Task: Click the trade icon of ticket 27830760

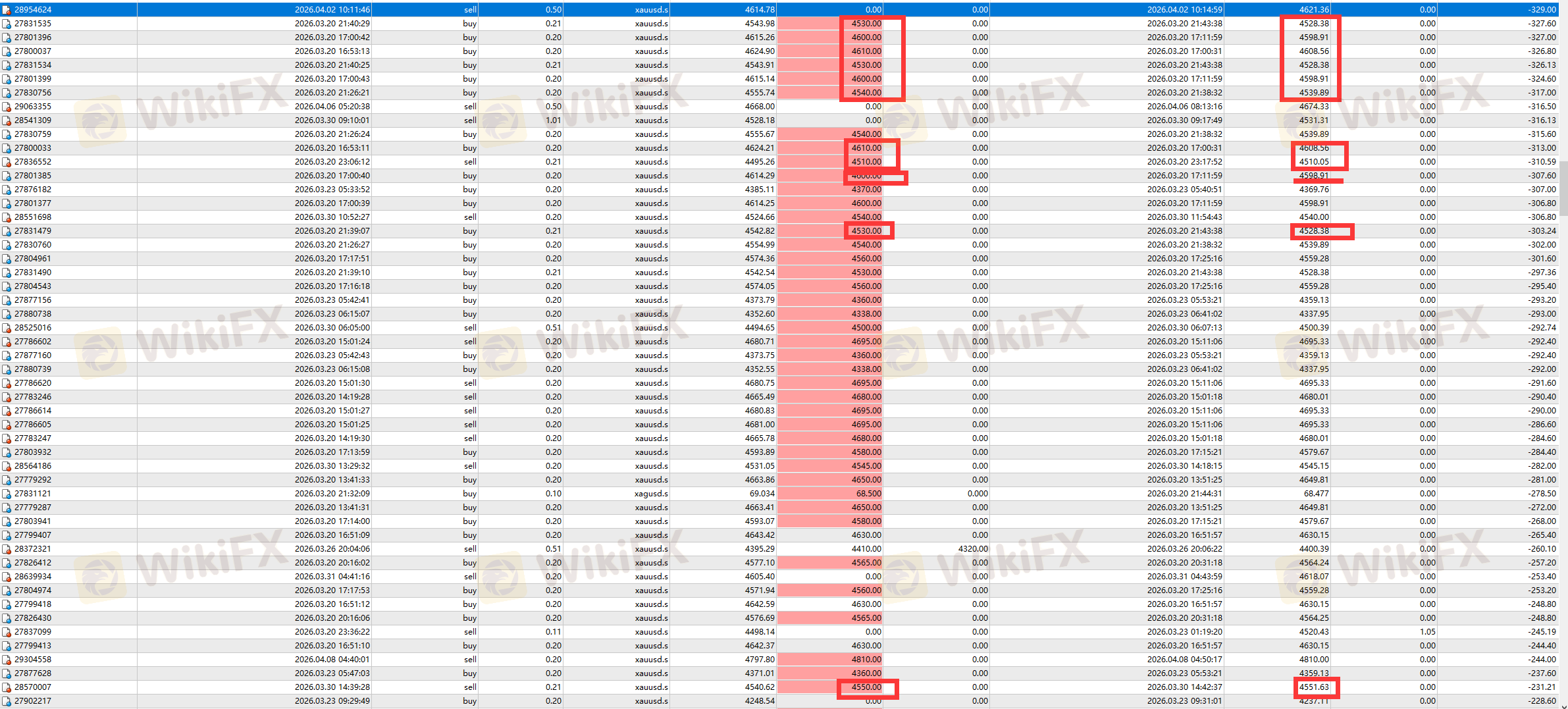Action: [x=7, y=245]
